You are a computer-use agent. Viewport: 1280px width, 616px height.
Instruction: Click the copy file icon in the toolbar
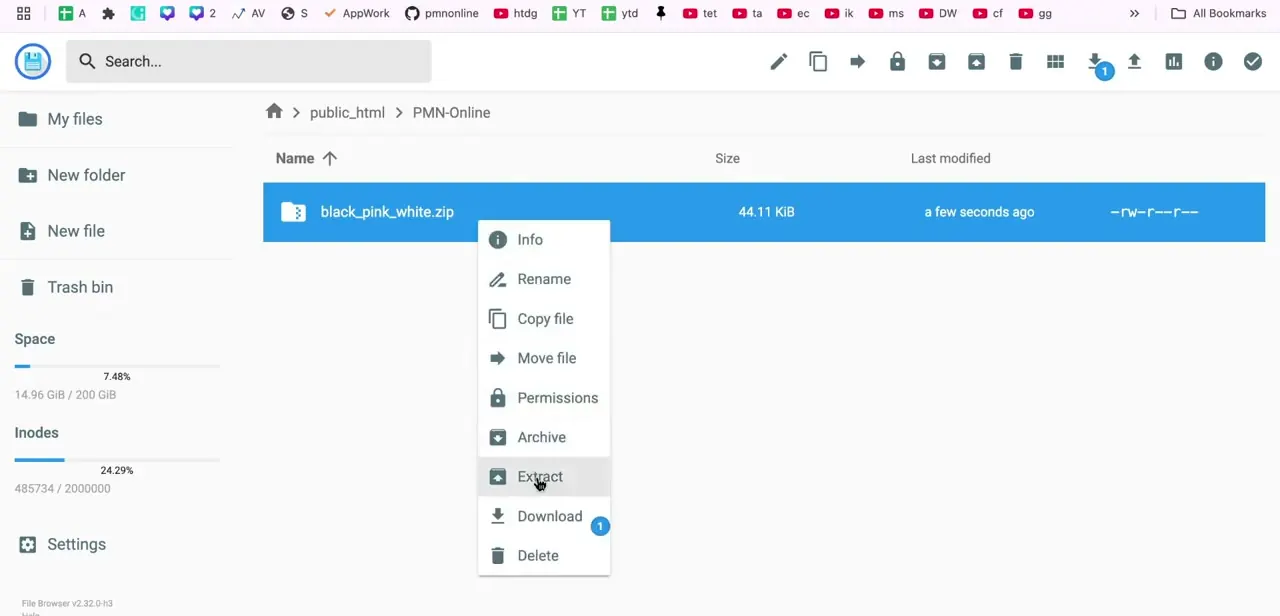818,62
